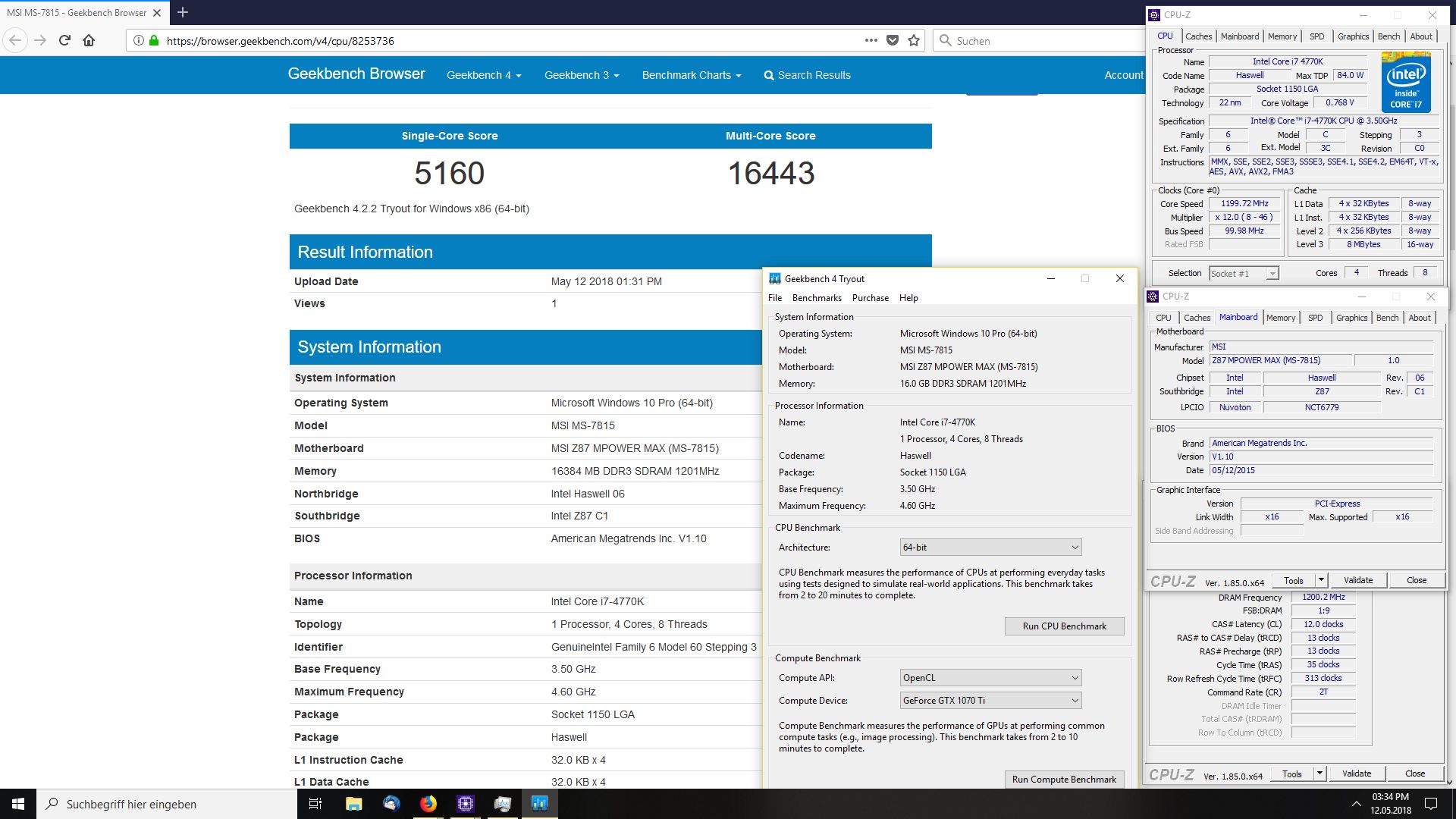Open Tools dropdown arrow in bottom CPU-Z
The height and width of the screenshot is (819, 1456).
pyautogui.click(x=1319, y=773)
